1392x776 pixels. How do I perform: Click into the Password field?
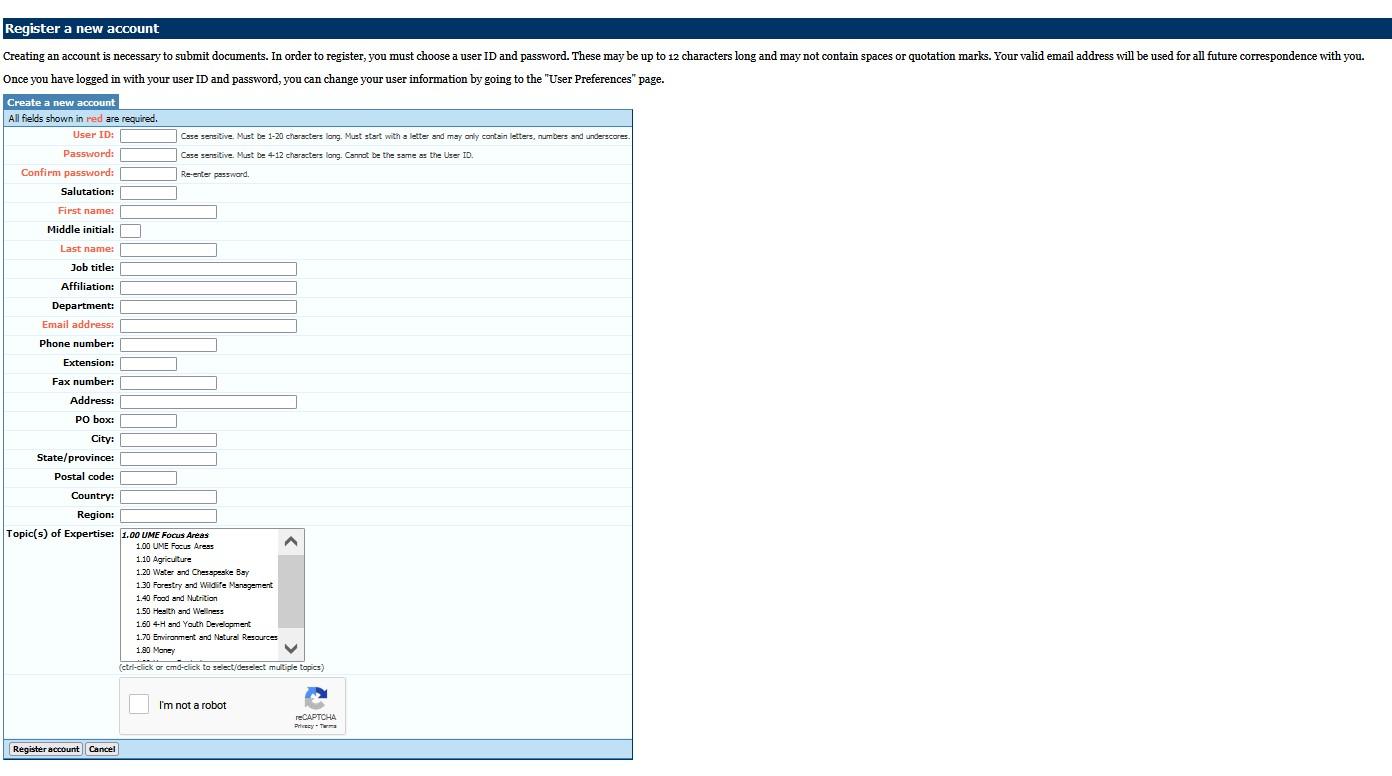[x=148, y=155]
